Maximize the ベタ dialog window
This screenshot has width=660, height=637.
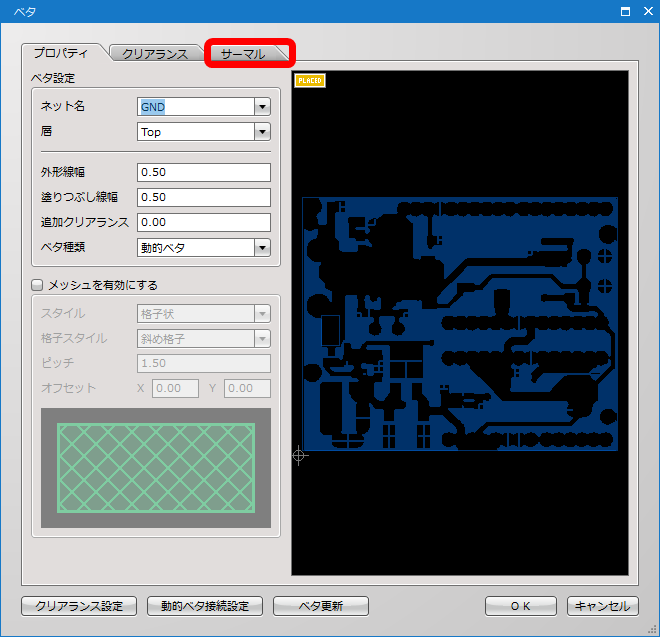pos(625,11)
